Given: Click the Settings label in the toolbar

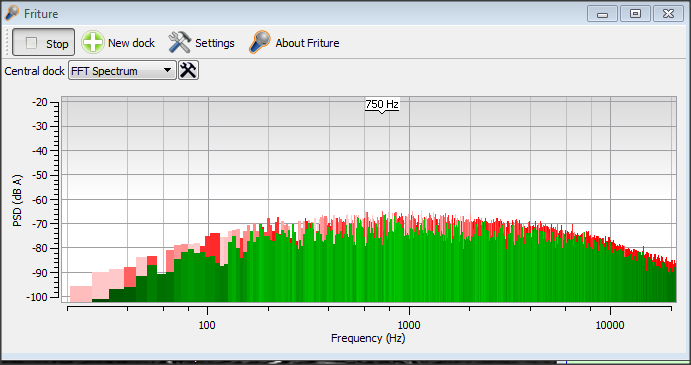Looking at the screenshot, I should pos(215,43).
